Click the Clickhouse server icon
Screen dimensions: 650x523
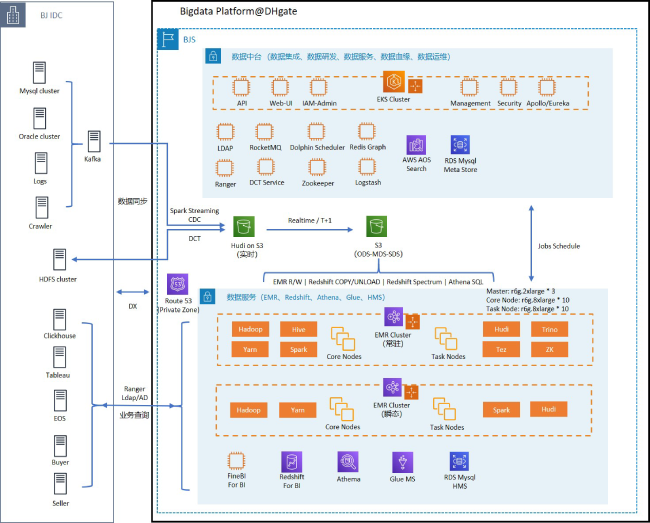click(61, 319)
